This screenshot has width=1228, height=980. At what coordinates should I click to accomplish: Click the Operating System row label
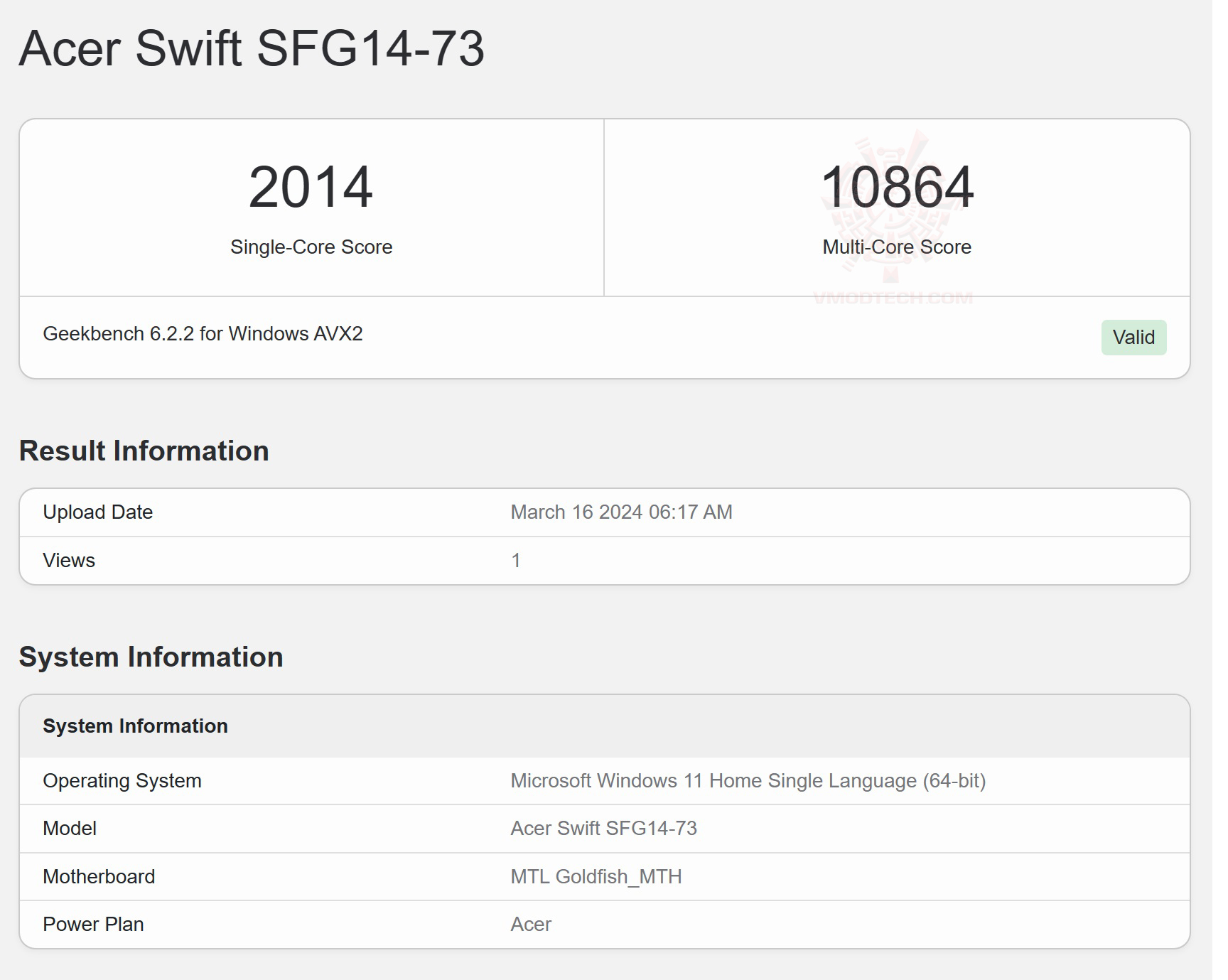[x=122, y=781]
